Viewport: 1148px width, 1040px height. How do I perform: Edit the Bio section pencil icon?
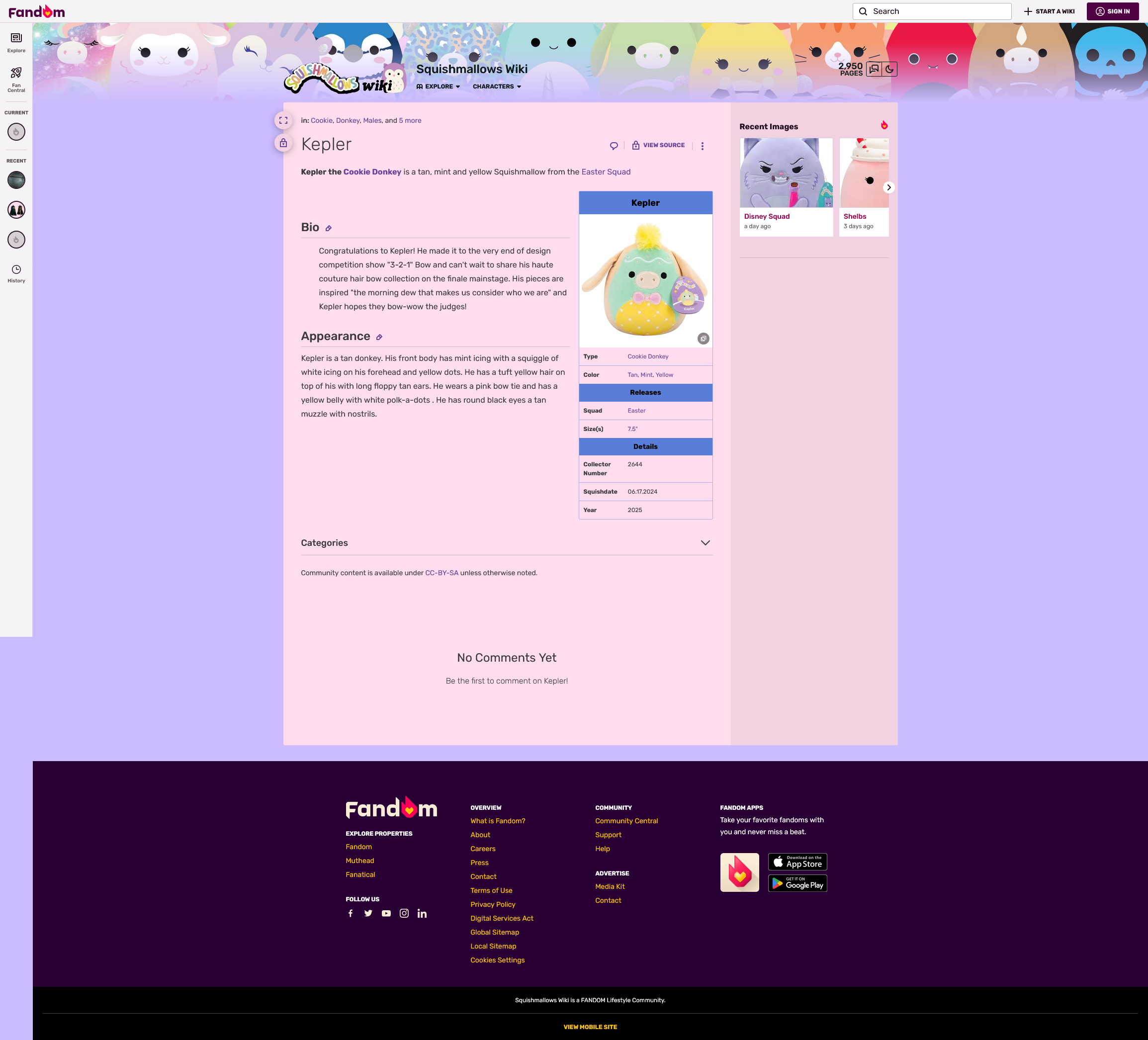[329, 228]
